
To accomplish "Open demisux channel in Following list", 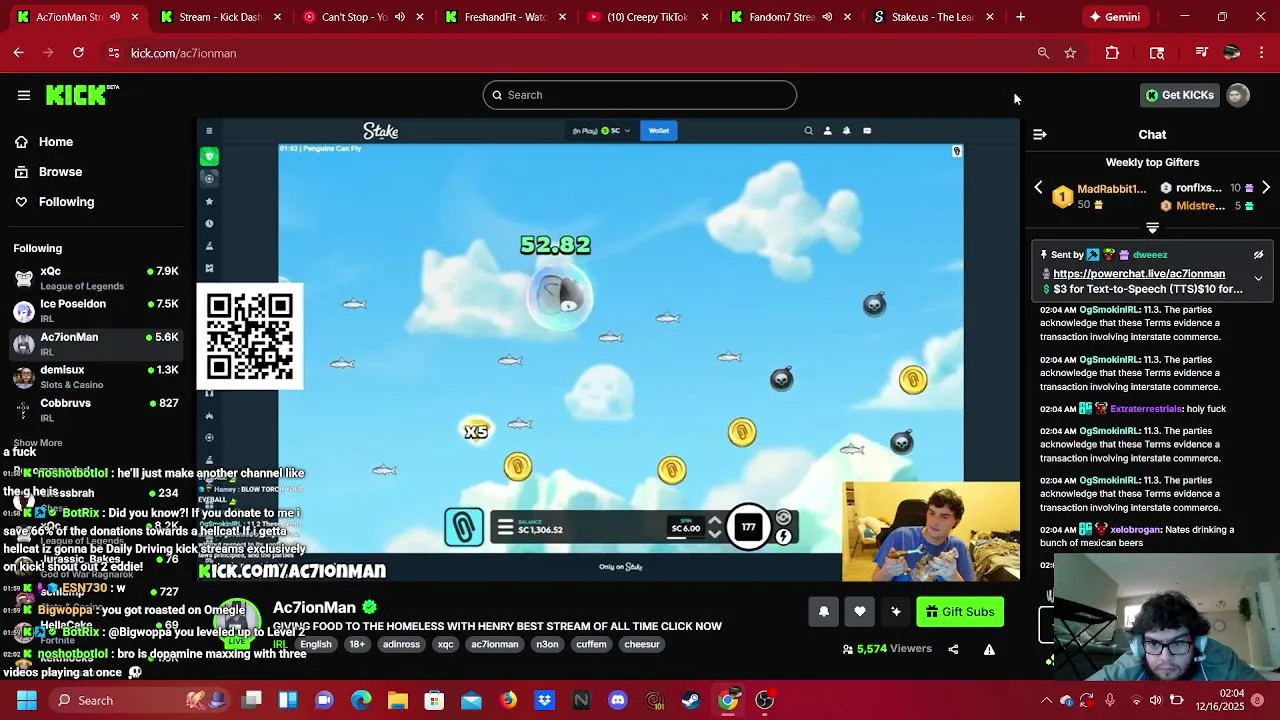I will (x=96, y=377).
